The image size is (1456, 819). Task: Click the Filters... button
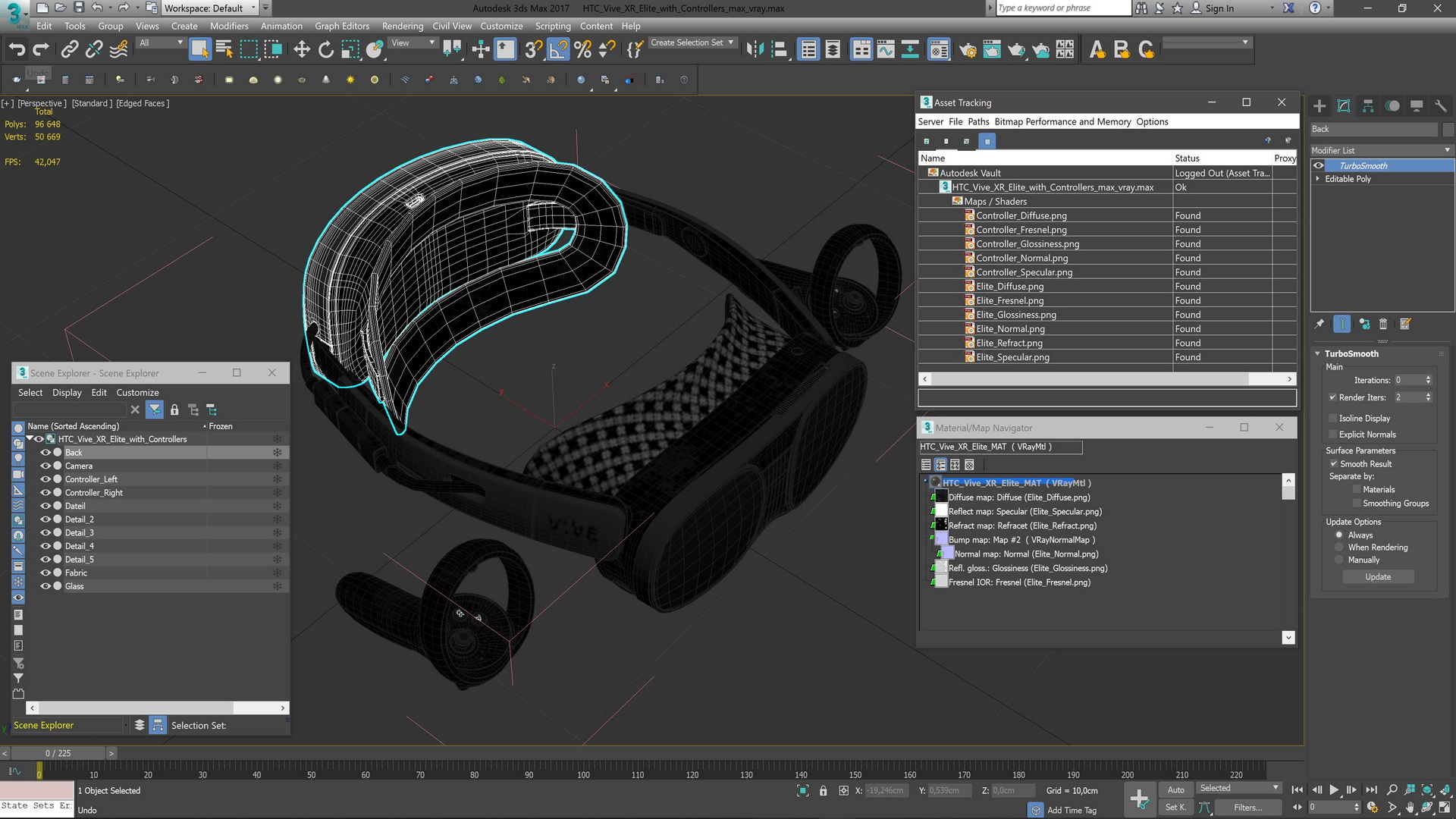point(1248,808)
